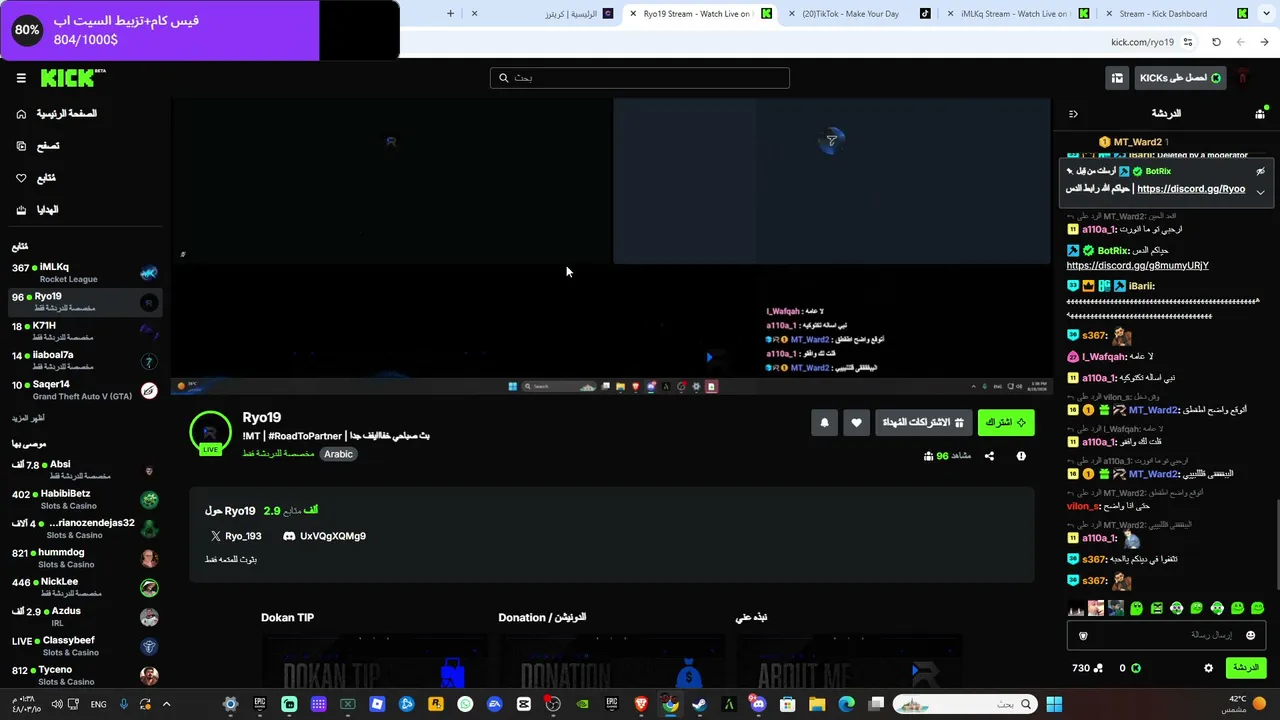Open recommended channel HabibiBetz
Image resolution: width=1280 pixels, height=720 pixels.
[85, 499]
